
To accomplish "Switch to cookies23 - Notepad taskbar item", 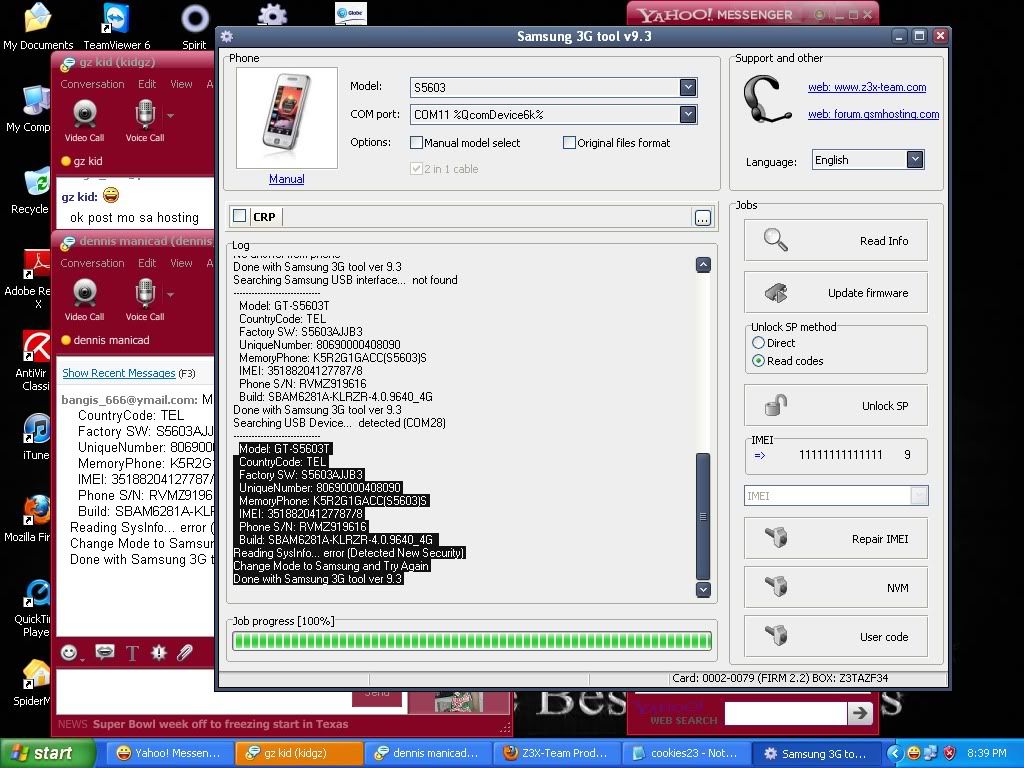I will tap(685, 753).
